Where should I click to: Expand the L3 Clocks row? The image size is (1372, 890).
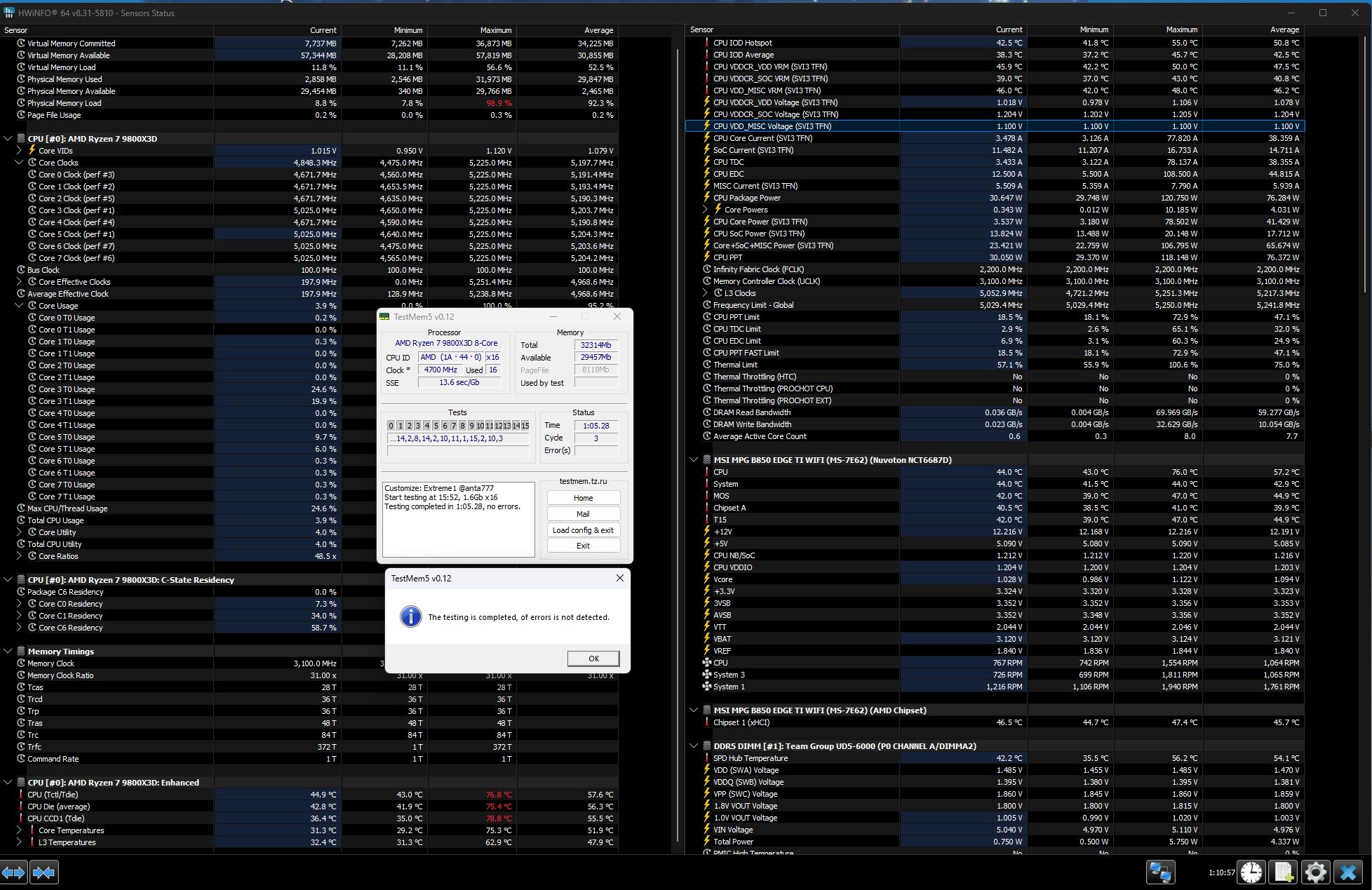pos(705,293)
